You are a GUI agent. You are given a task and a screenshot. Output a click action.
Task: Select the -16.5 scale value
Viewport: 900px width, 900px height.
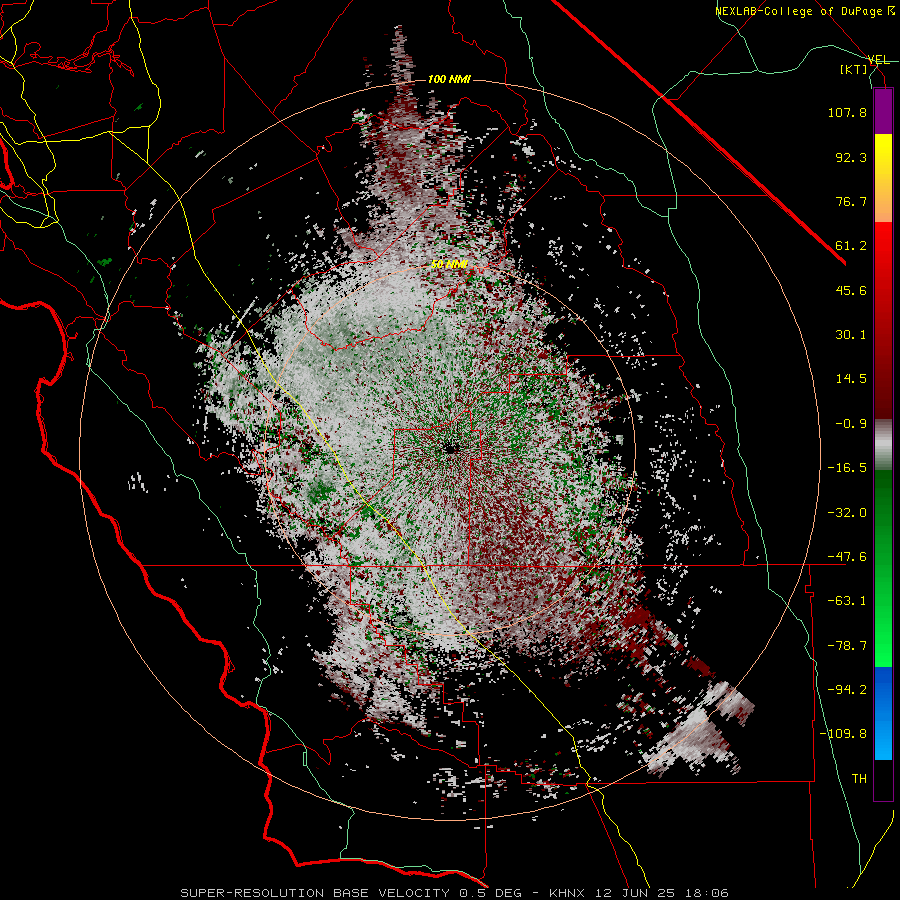[847, 468]
